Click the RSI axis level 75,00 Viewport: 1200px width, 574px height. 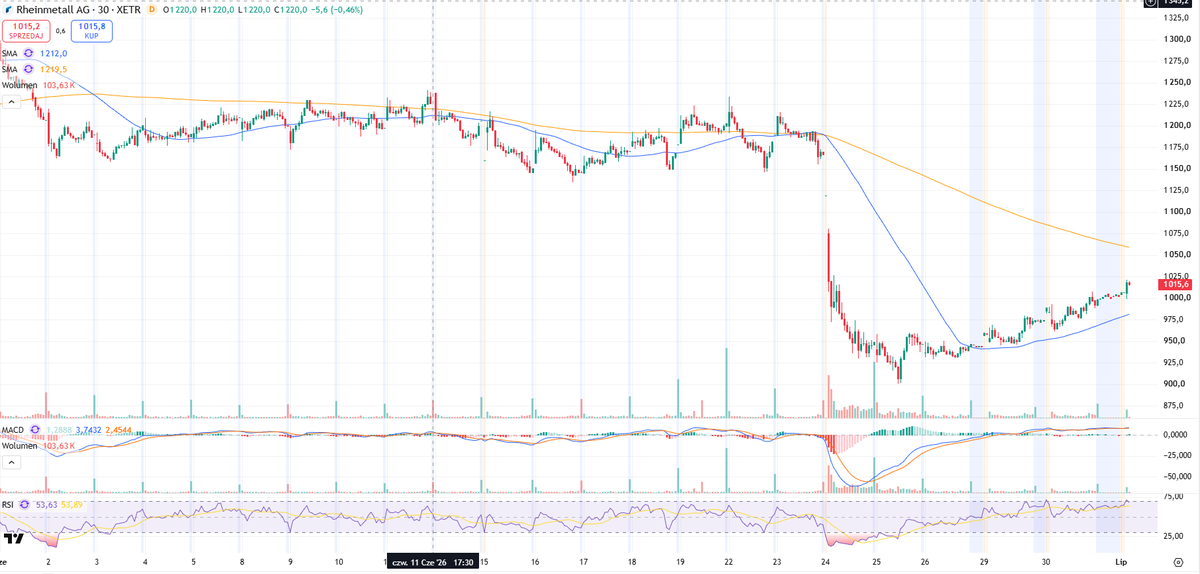[1175, 496]
